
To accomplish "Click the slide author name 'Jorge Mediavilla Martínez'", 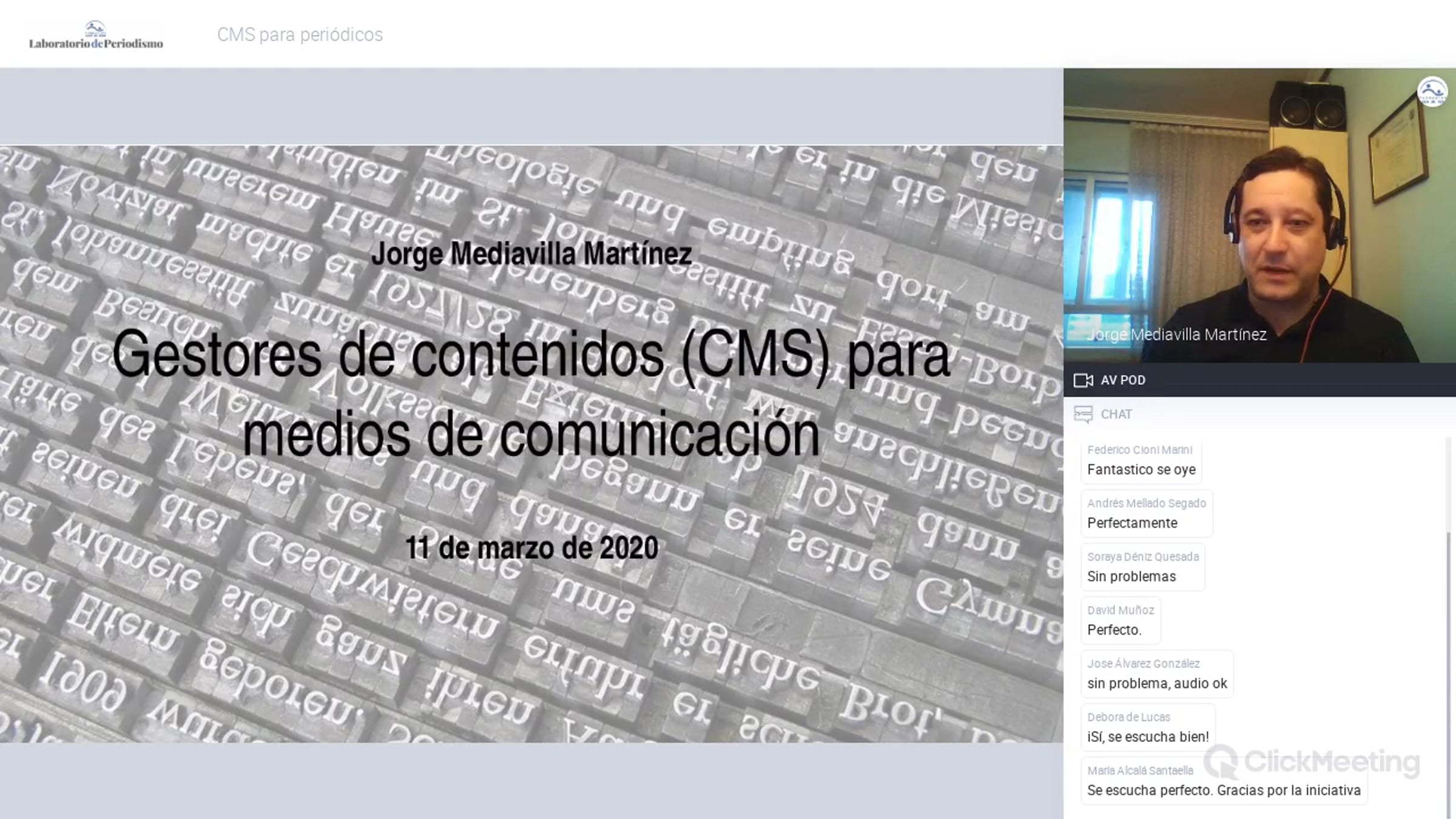I will (531, 254).
